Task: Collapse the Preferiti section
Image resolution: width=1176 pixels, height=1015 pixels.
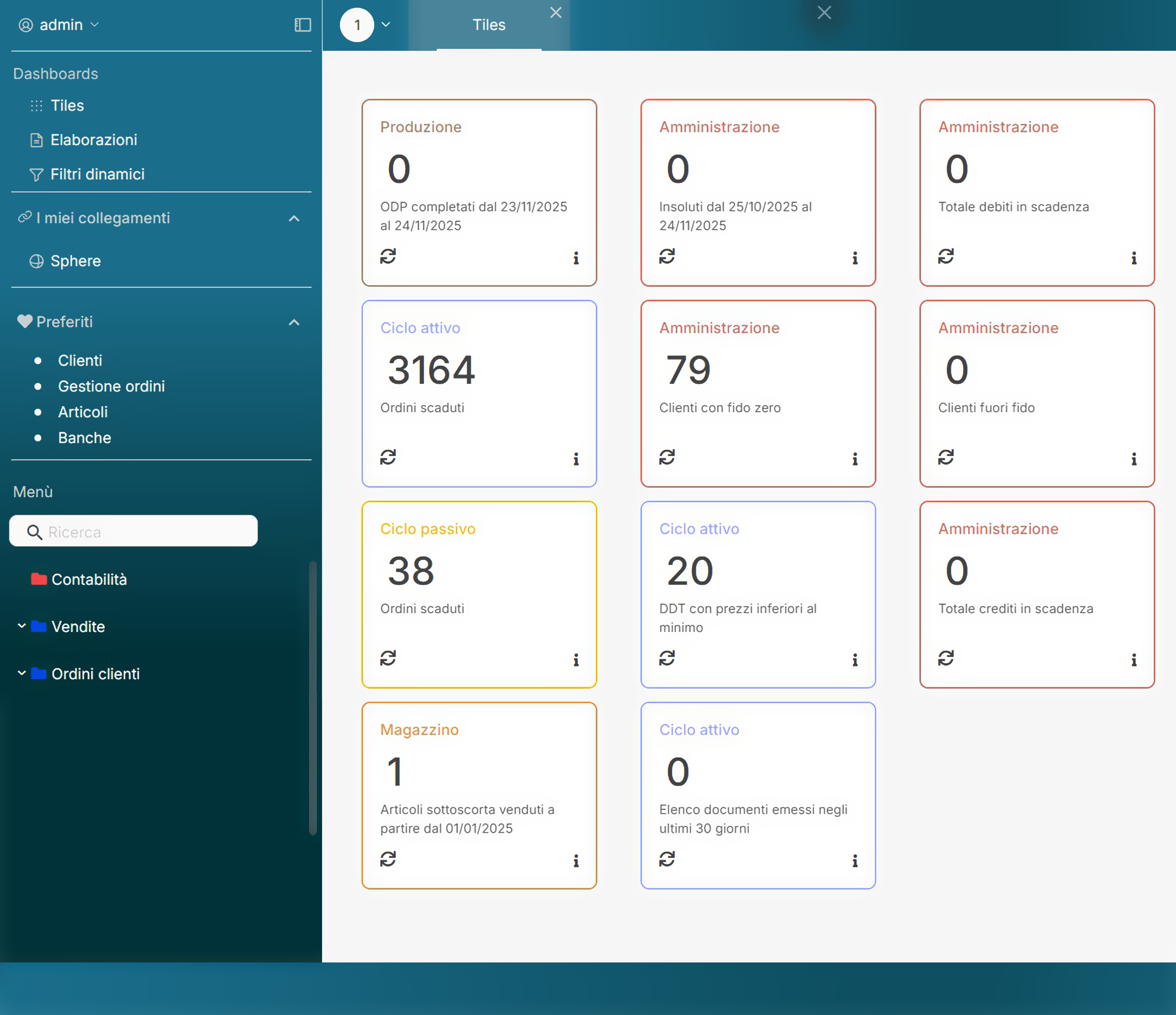Action: click(294, 323)
